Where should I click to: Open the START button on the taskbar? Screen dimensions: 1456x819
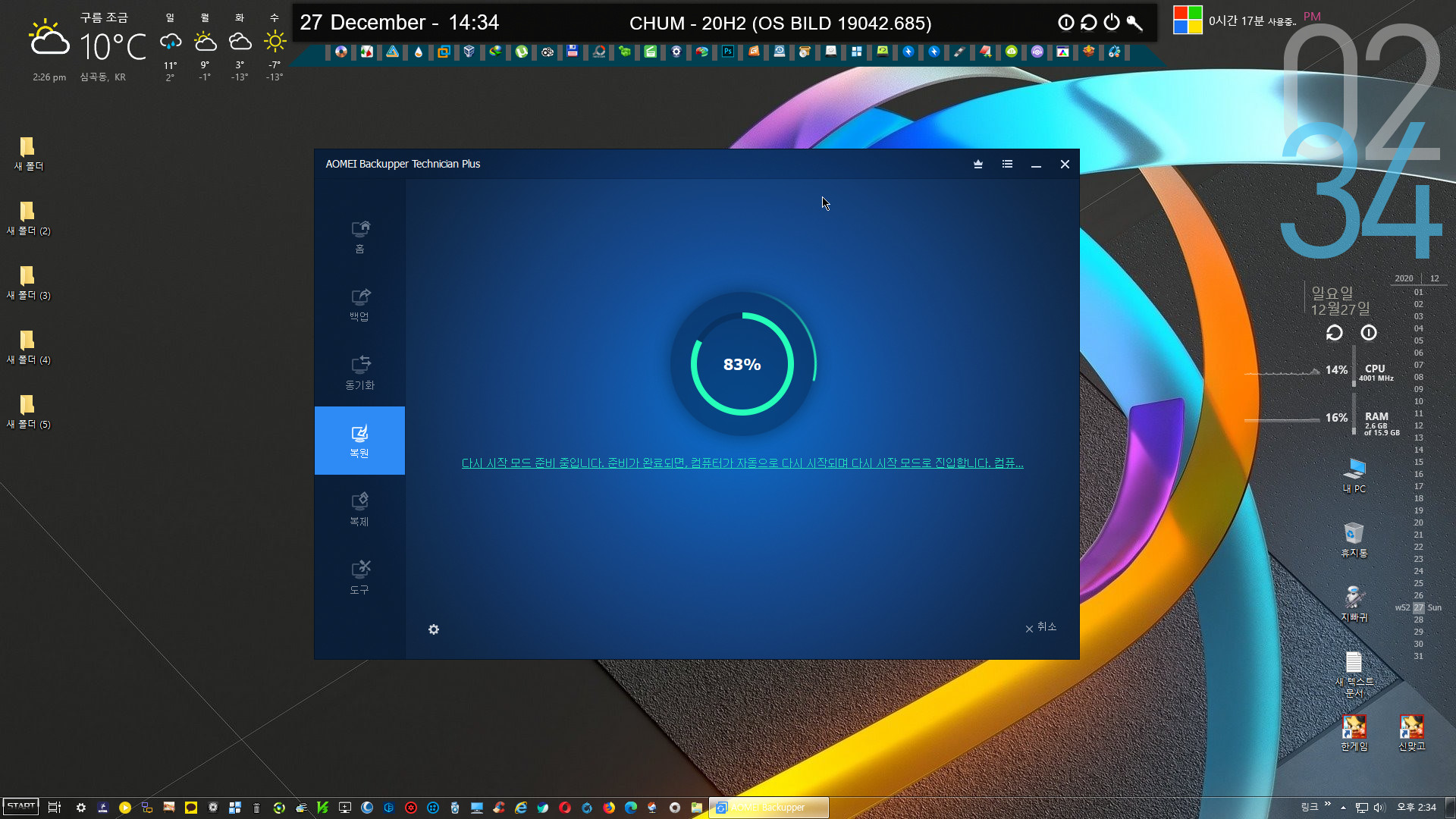pos(20,807)
